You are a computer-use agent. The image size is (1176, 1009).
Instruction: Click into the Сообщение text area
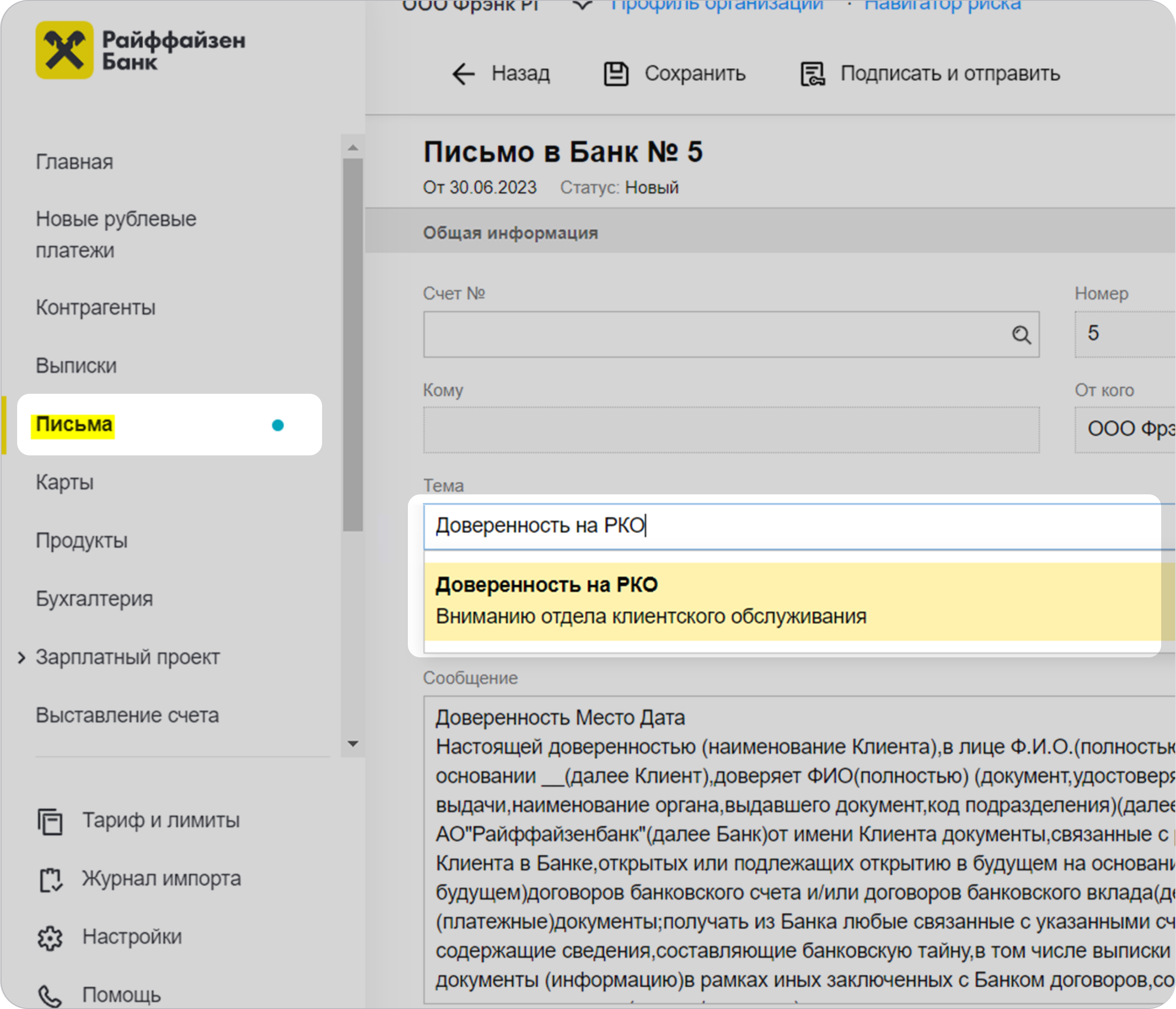(x=799, y=850)
